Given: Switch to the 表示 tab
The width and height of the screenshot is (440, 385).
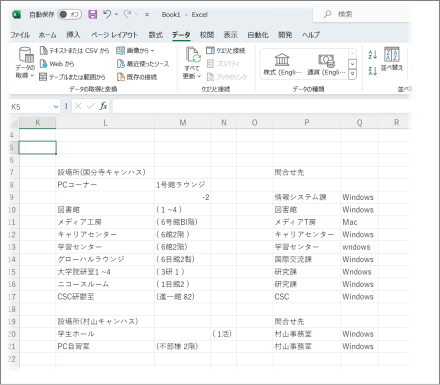Looking at the screenshot, I should coord(230,35).
